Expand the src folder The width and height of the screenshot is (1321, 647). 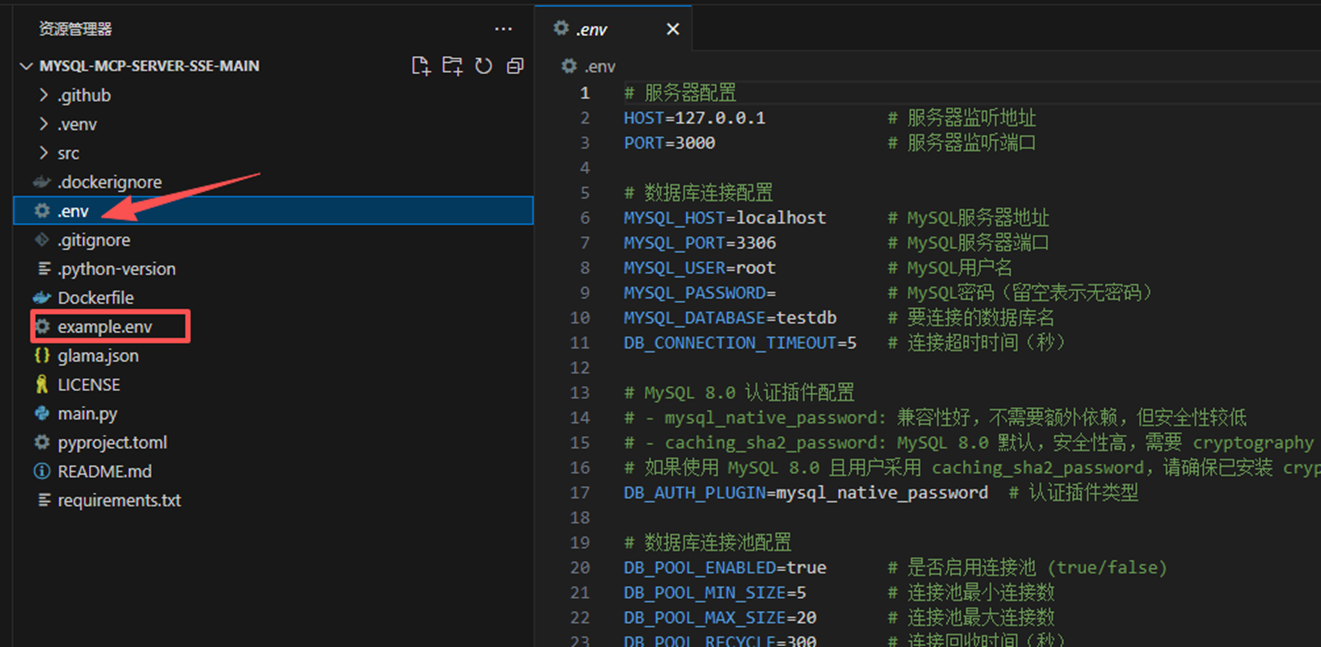pyautogui.click(x=45, y=152)
